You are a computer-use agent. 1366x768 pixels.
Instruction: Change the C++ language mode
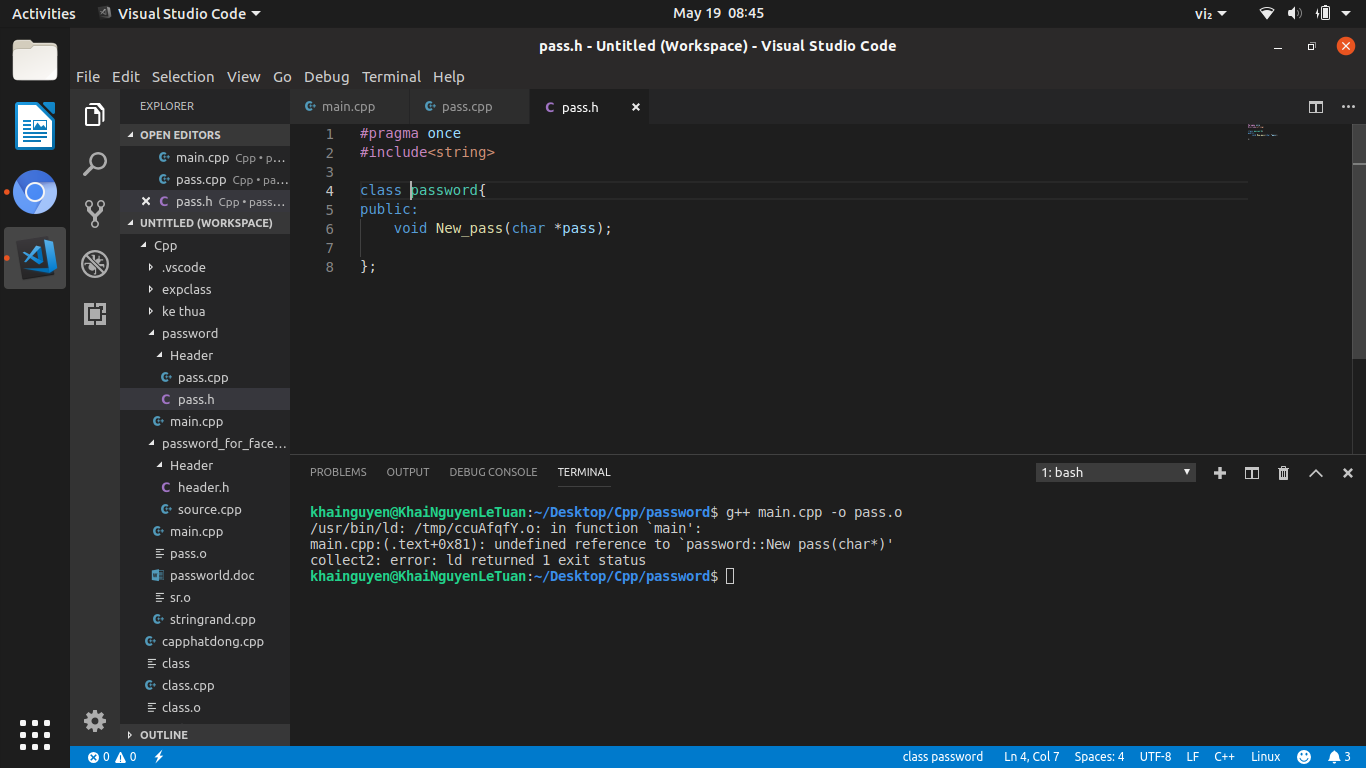[x=1224, y=757]
